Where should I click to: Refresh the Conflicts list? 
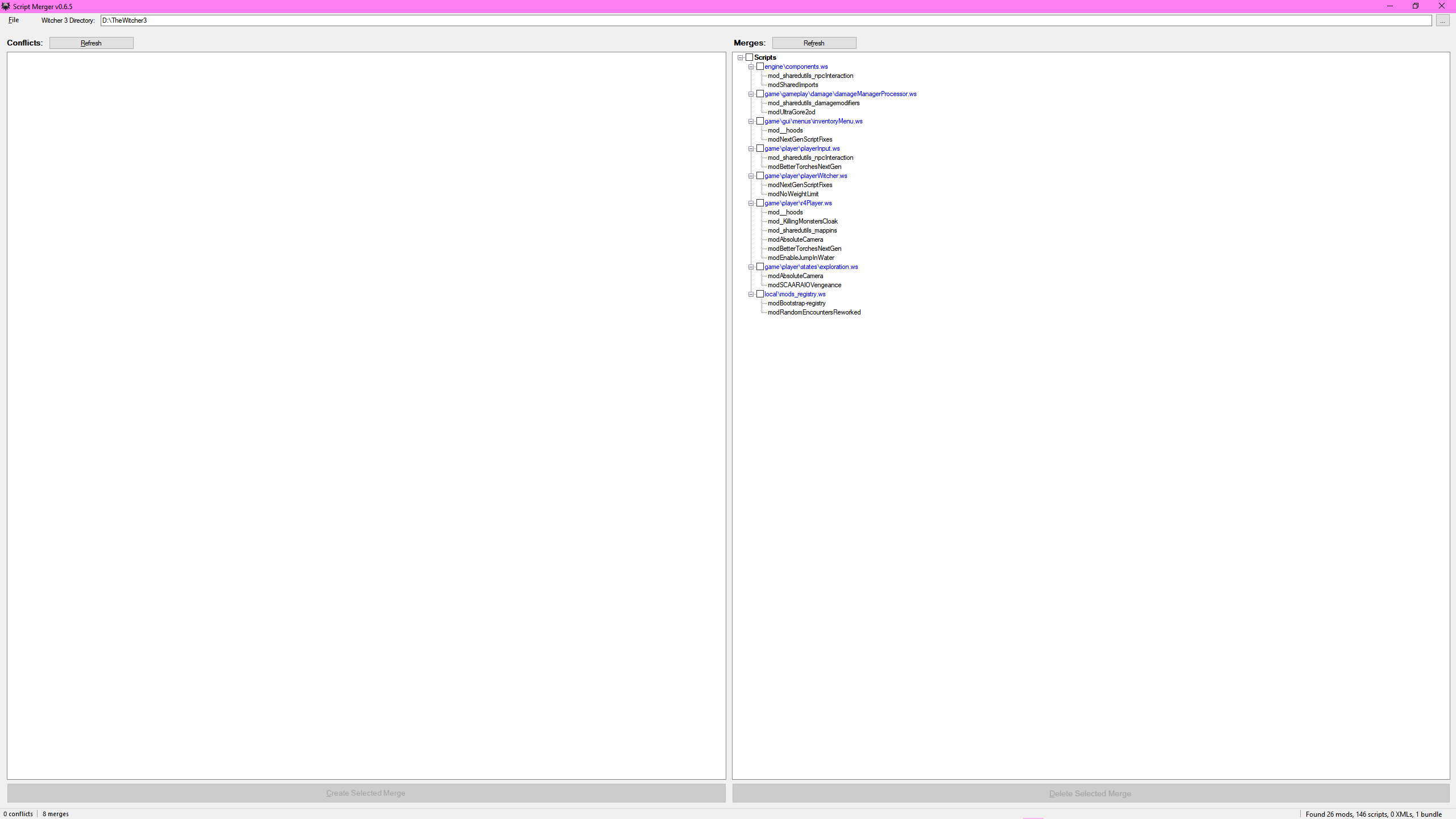tap(91, 43)
